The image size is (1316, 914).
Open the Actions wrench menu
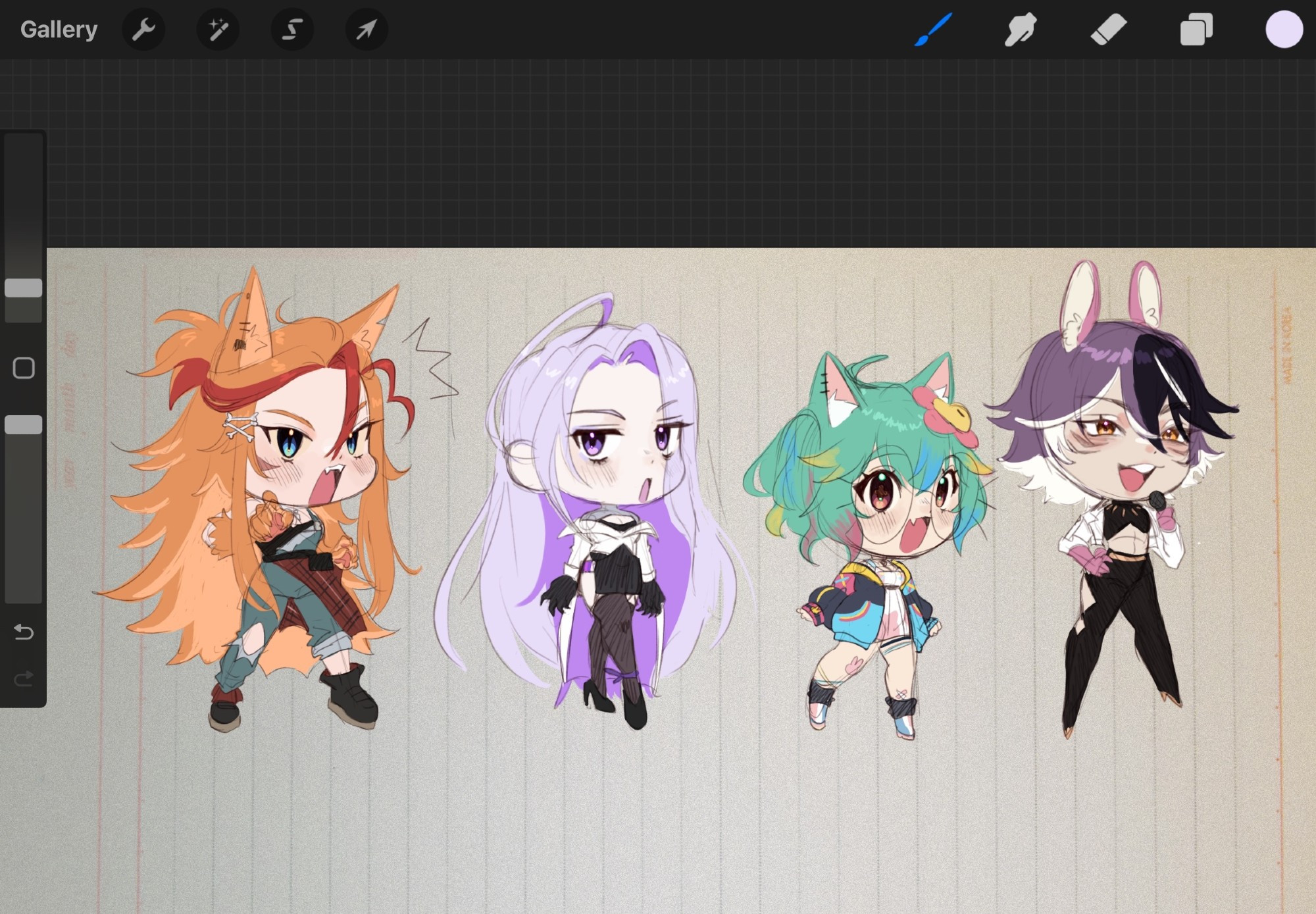point(143,30)
